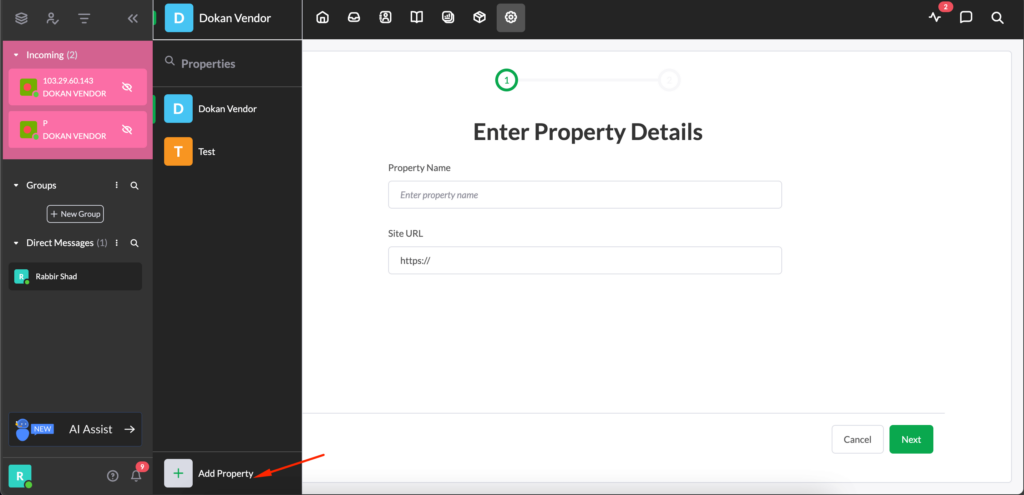Image resolution: width=1024 pixels, height=495 pixels.
Task: Hide visitor P with eye-slash icon
Action: tap(127, 129)
